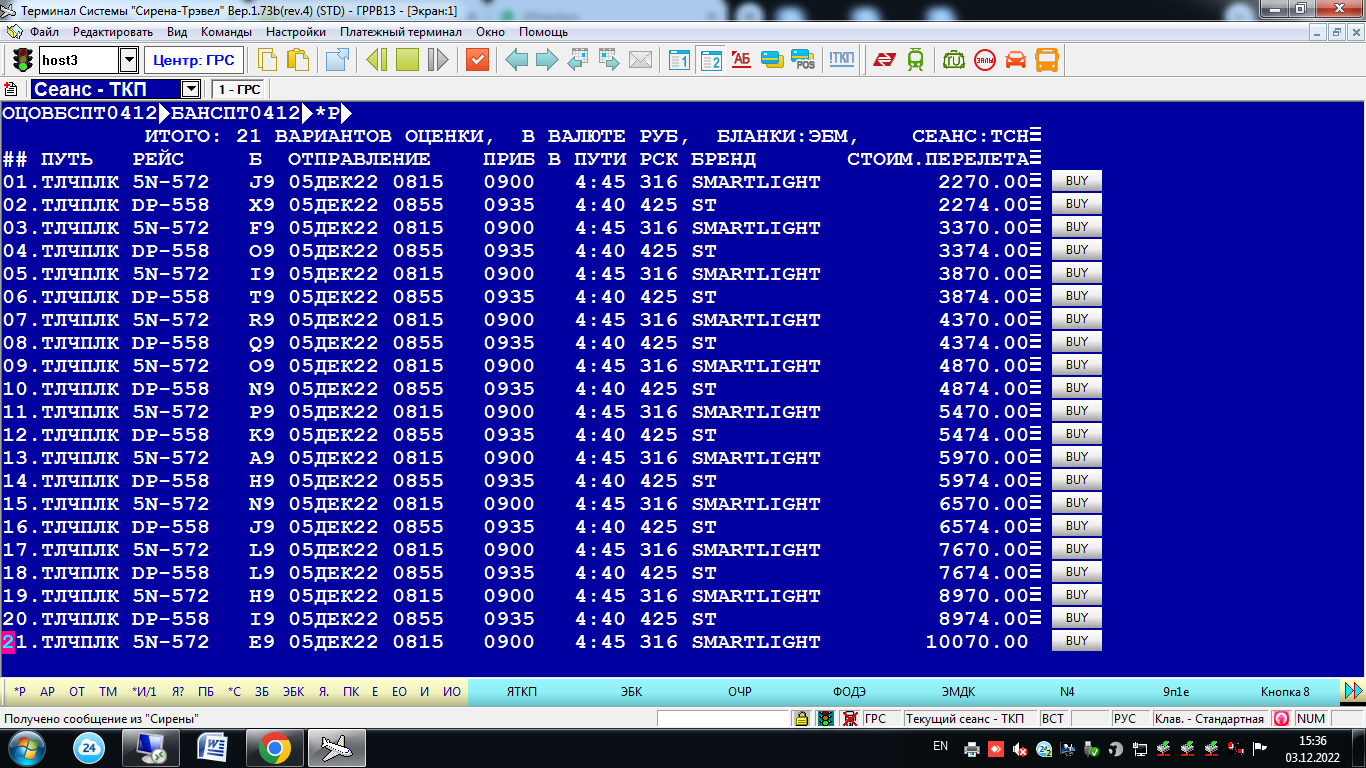Click the traffic light connection icon in toolbar

22,60
